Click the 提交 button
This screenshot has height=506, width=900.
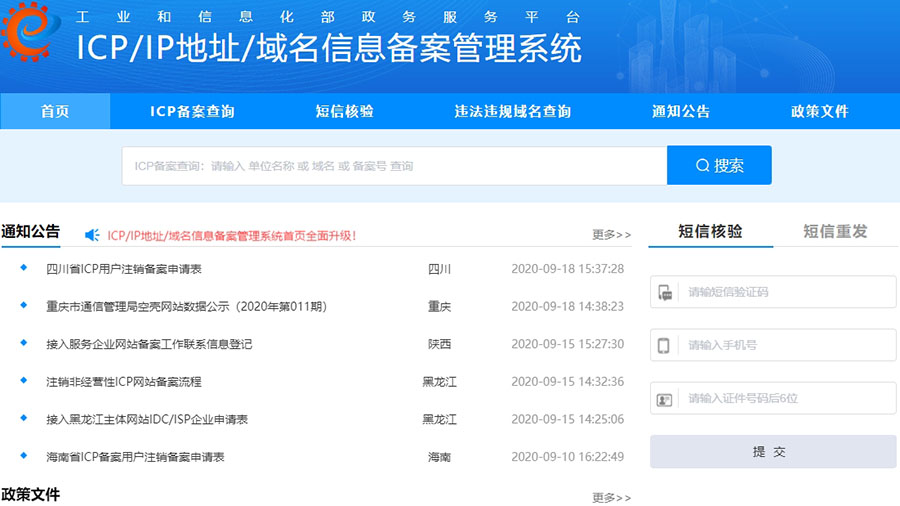tap(773, 451)
